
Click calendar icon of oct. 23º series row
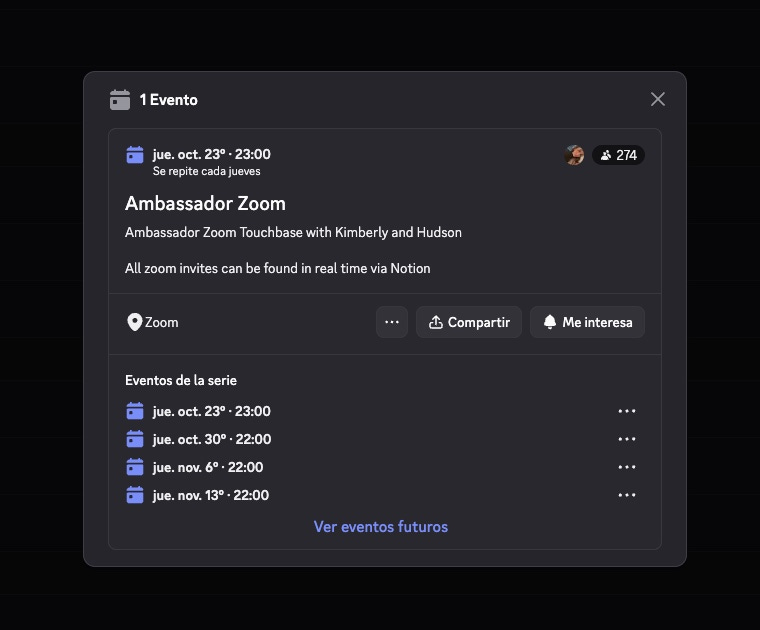click(x=135, y=411)
